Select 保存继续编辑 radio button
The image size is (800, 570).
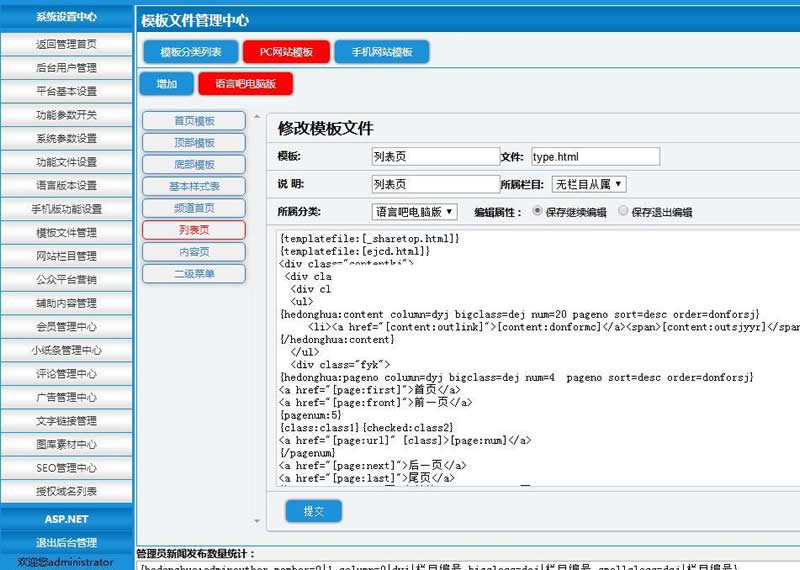[538, 211]
